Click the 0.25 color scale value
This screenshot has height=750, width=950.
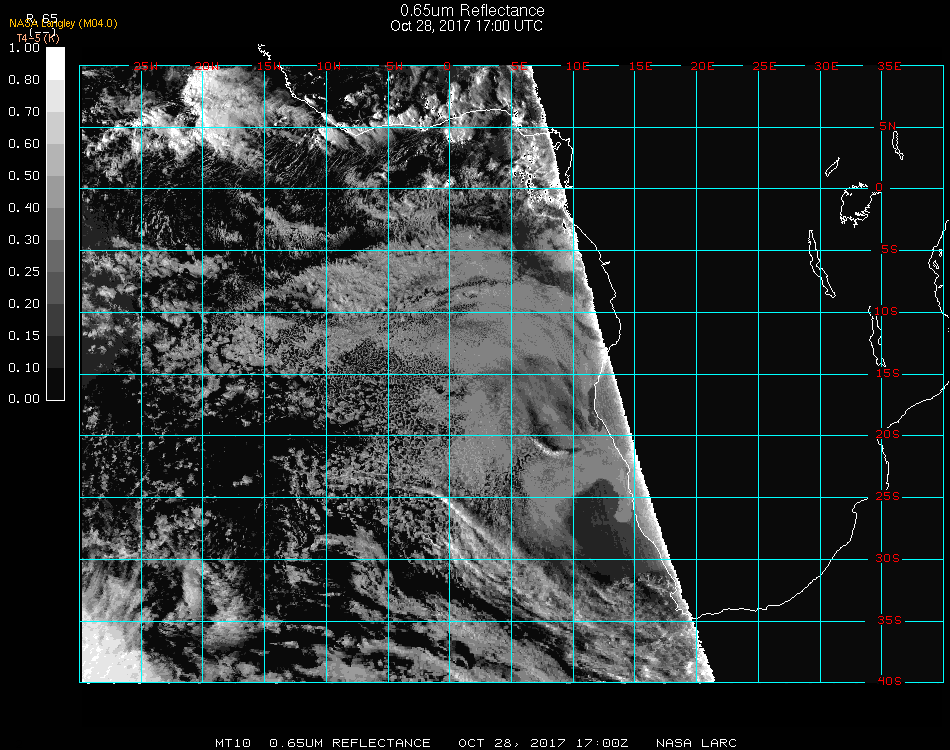(24, 272)
